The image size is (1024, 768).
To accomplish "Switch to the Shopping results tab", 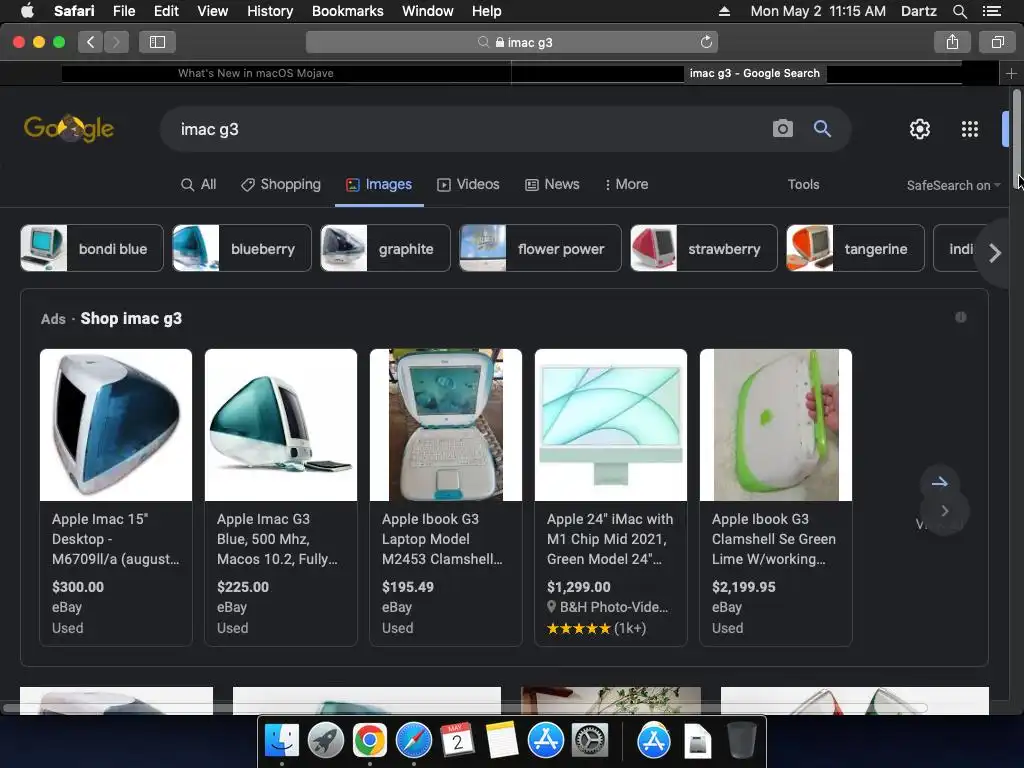I will point(281,184).
